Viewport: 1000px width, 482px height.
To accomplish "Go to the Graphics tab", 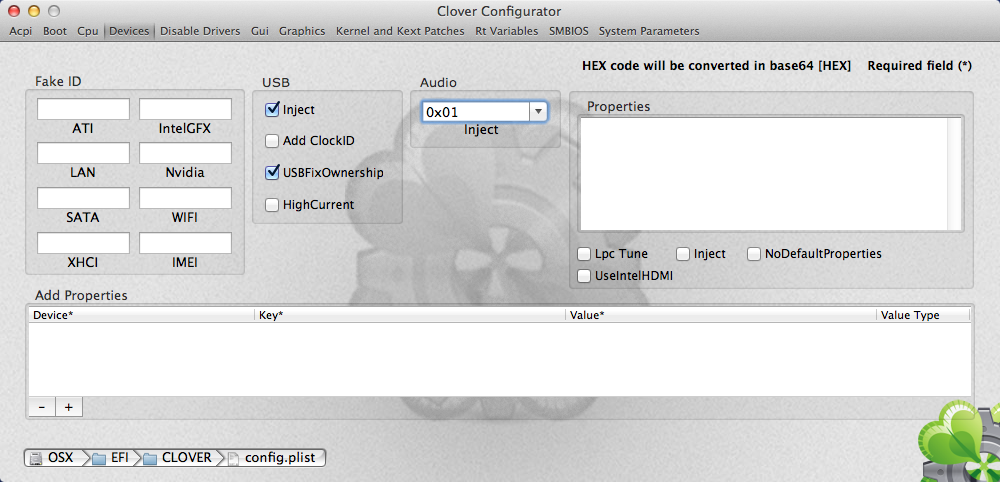I will pyautogui.click(x=302, y=31).
